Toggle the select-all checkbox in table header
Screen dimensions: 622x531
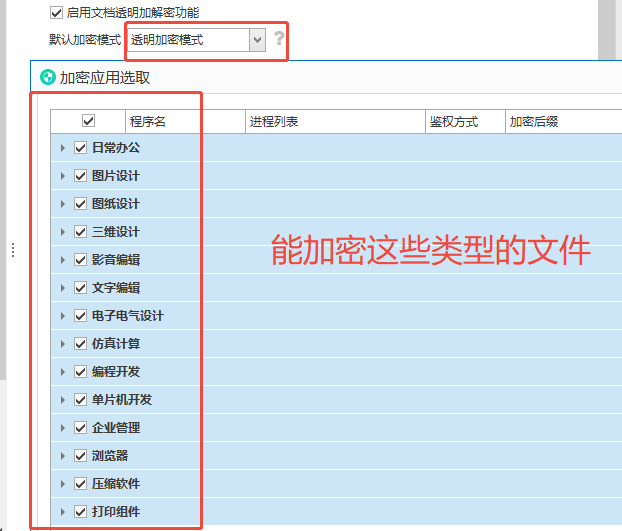pos(88,121)
